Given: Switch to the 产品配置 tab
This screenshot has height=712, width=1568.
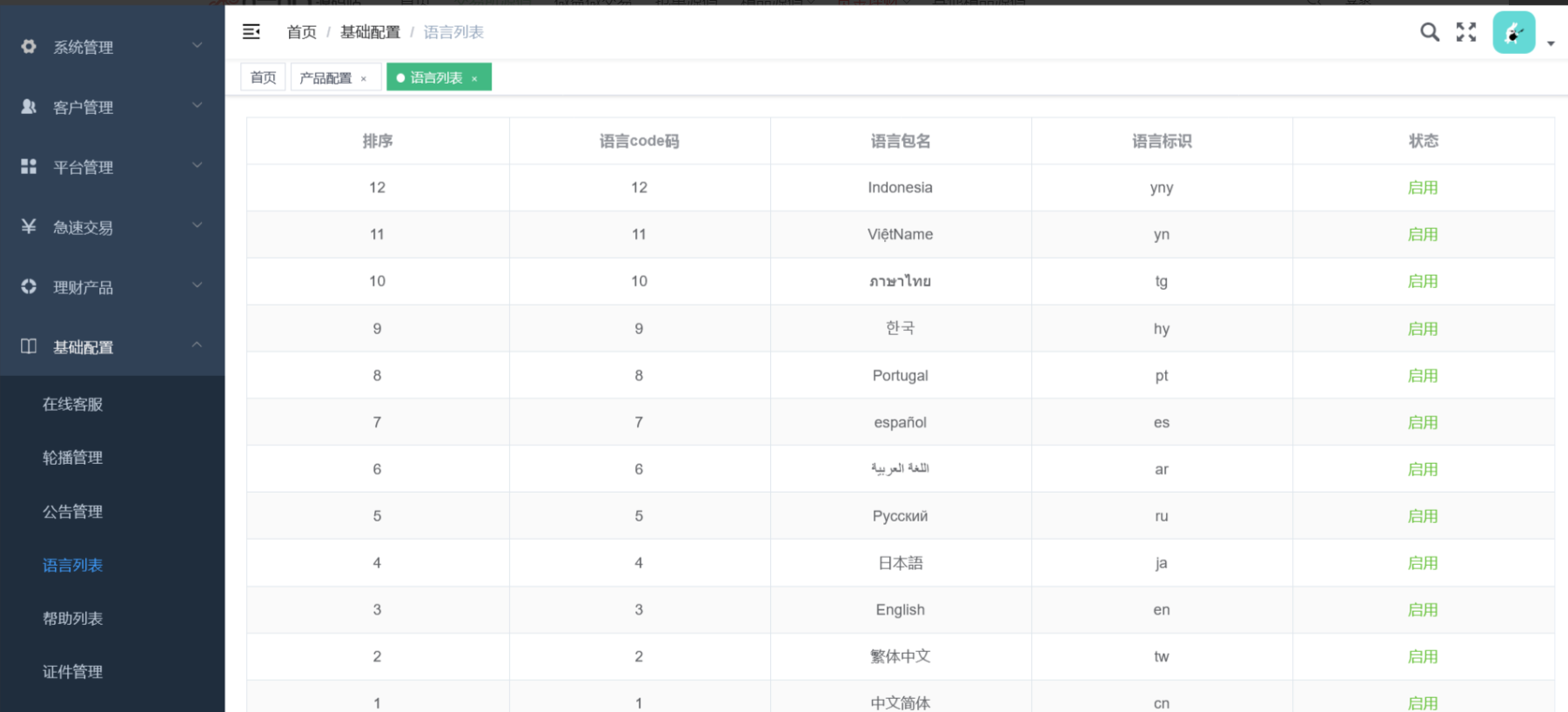Looking at the screenshot, I should point(325,77).
